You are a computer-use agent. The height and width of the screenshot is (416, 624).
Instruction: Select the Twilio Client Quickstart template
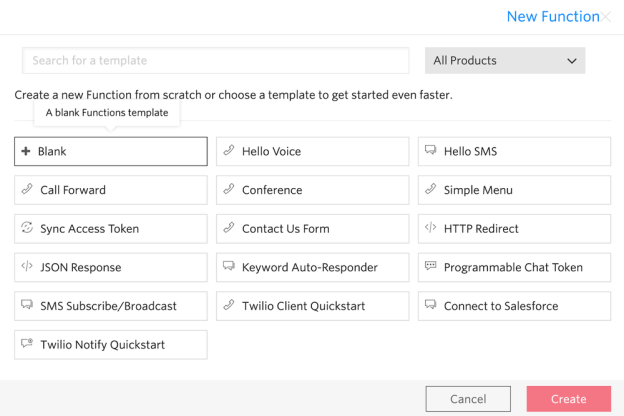pyautogui.click(x=312, y=306)
